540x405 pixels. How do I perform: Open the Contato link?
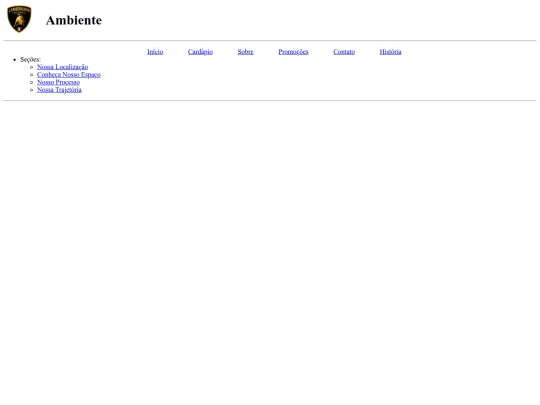point(344,52)
